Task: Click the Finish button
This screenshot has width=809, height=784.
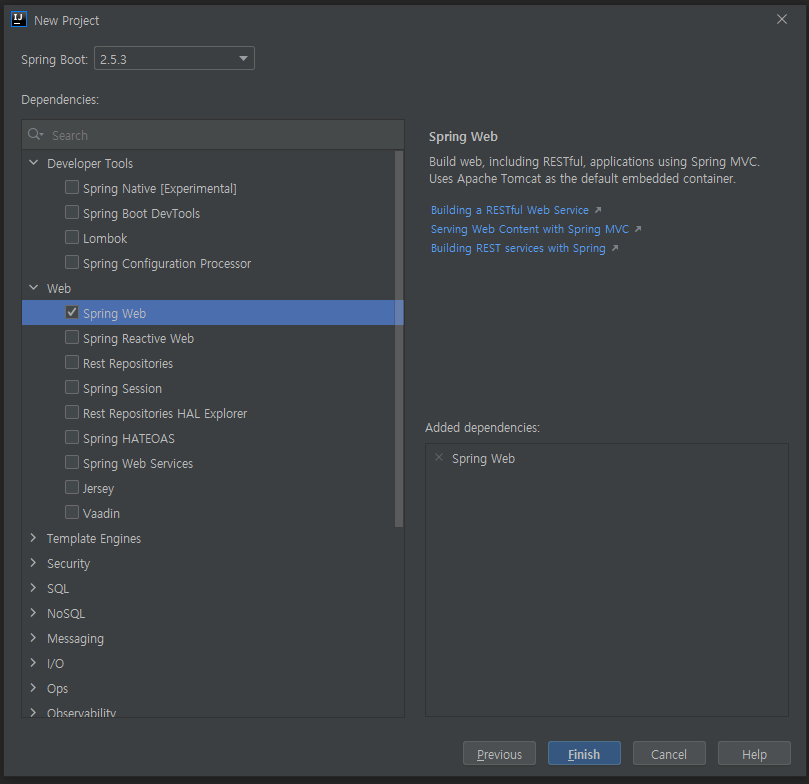Action: (584, 754)
